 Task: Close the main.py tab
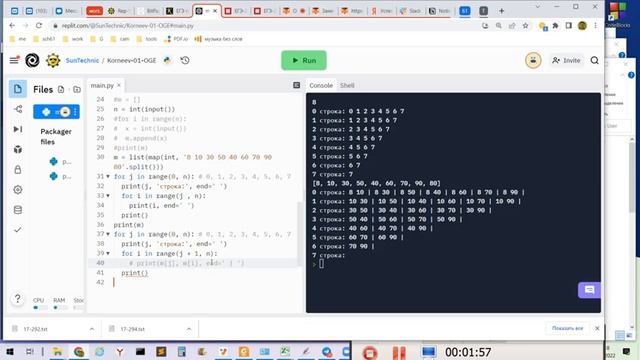(x=119, y=85)
